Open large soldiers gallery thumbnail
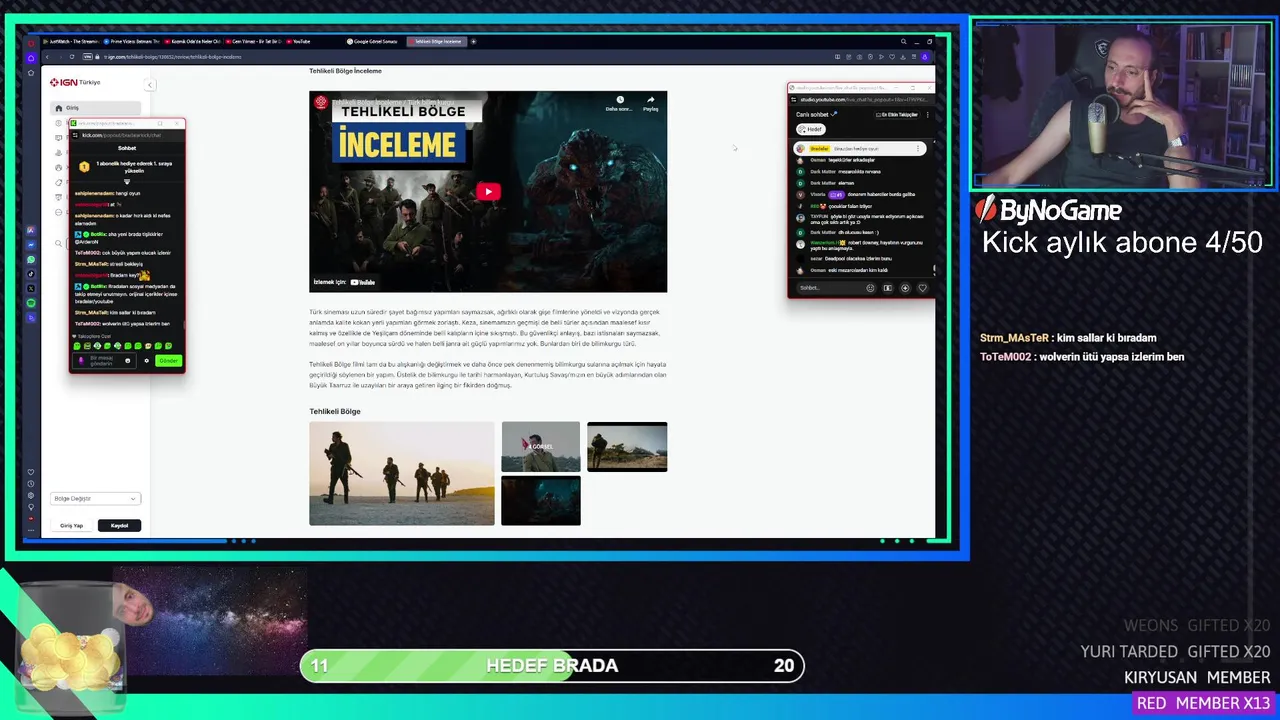The image size is (1280, 720). tap(402, 473)
